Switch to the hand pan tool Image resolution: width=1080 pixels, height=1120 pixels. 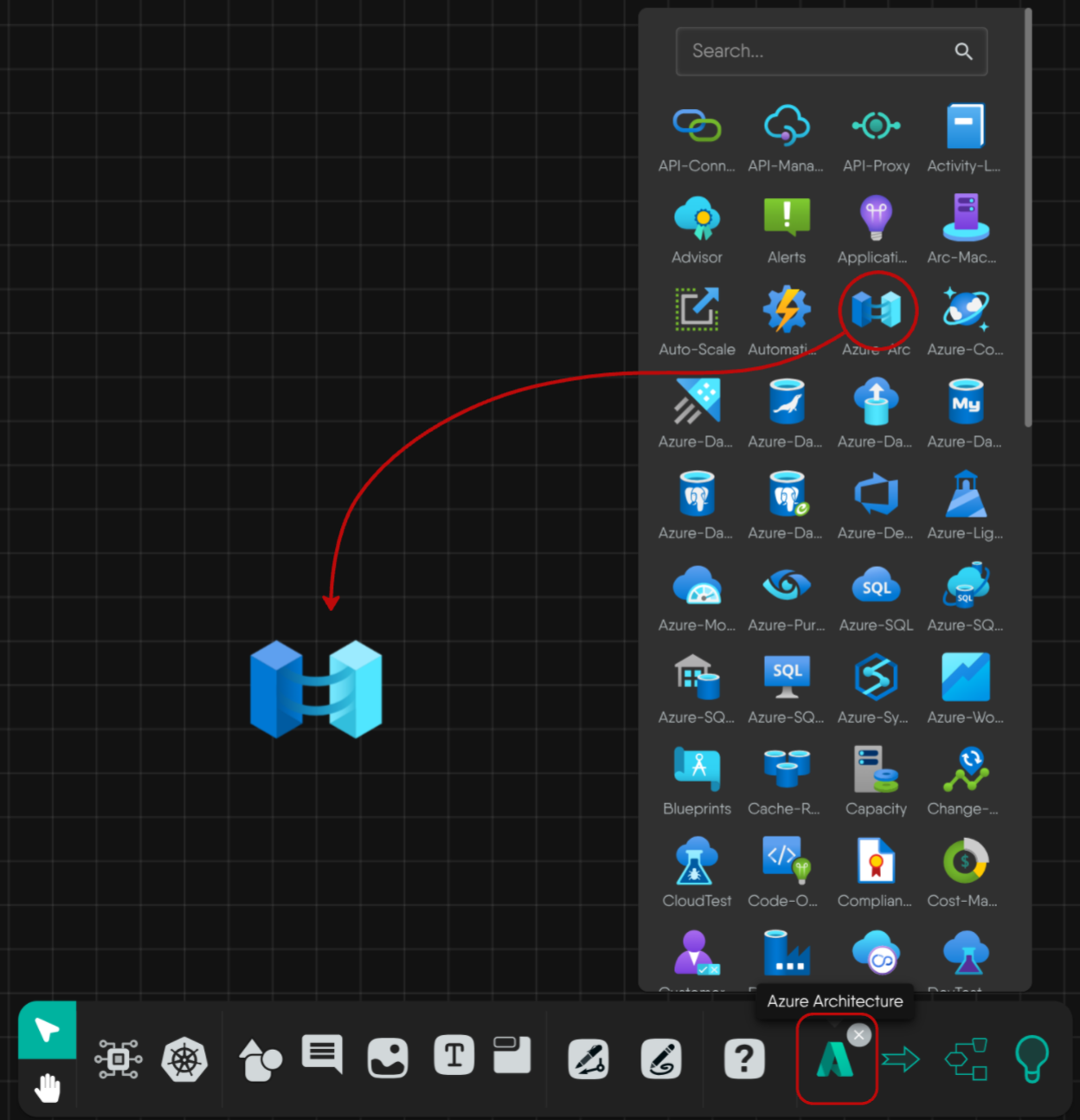pyautogui.click(x=48, y=1087)
